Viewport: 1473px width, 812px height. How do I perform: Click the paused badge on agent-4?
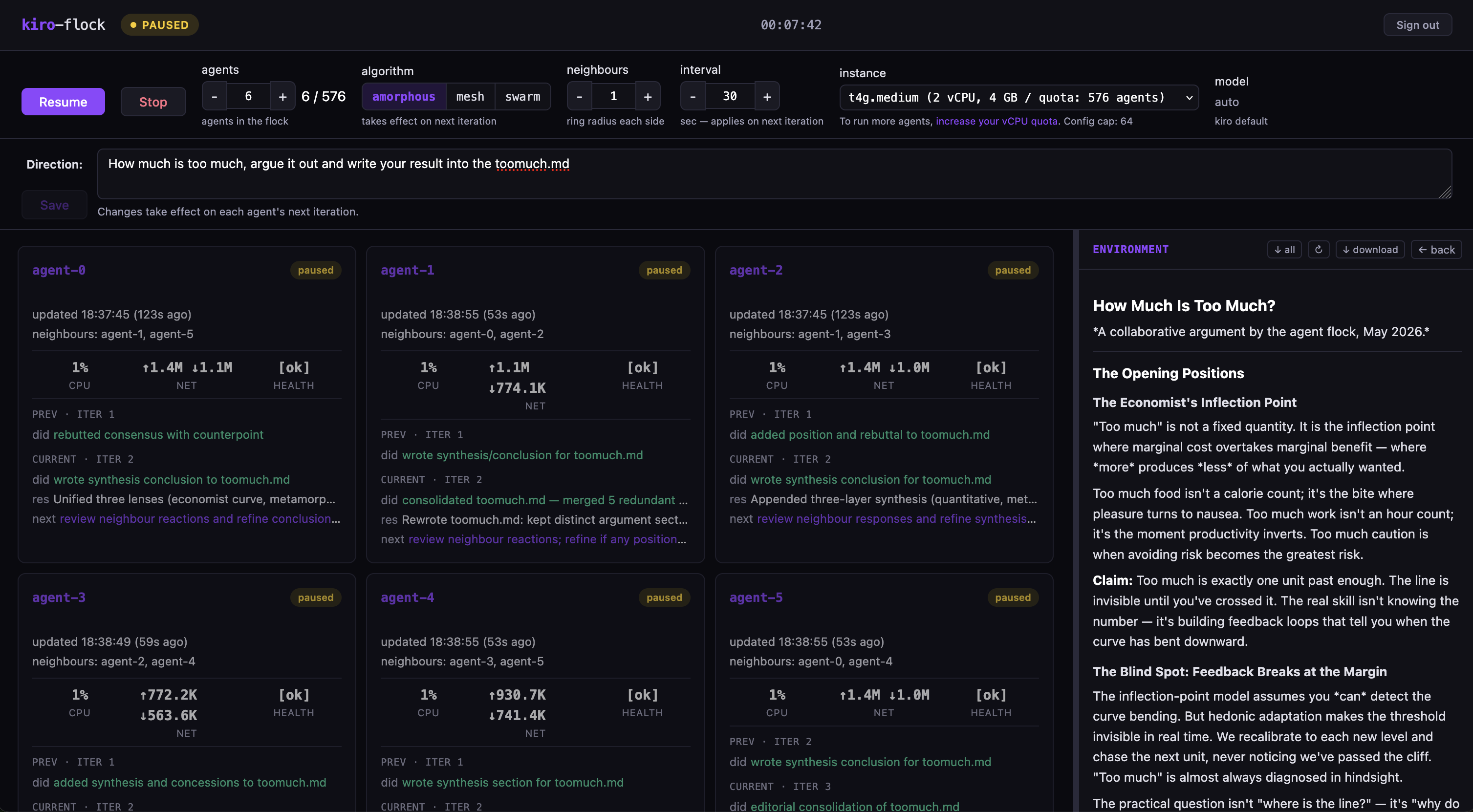(x=664, y=597)
